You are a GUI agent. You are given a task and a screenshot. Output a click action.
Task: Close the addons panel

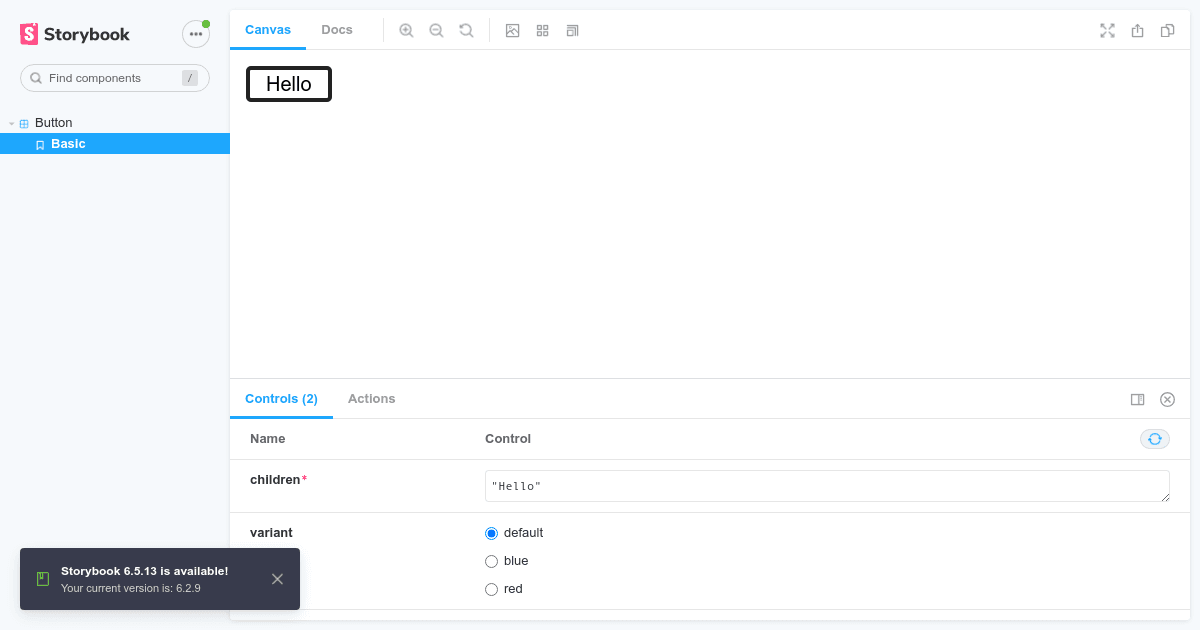tap(1167, 399)
